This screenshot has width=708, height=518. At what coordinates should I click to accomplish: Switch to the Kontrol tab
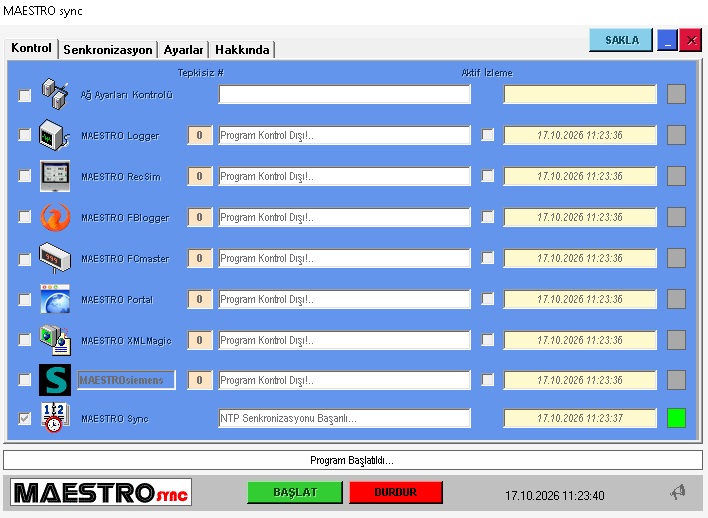(31, 48)
